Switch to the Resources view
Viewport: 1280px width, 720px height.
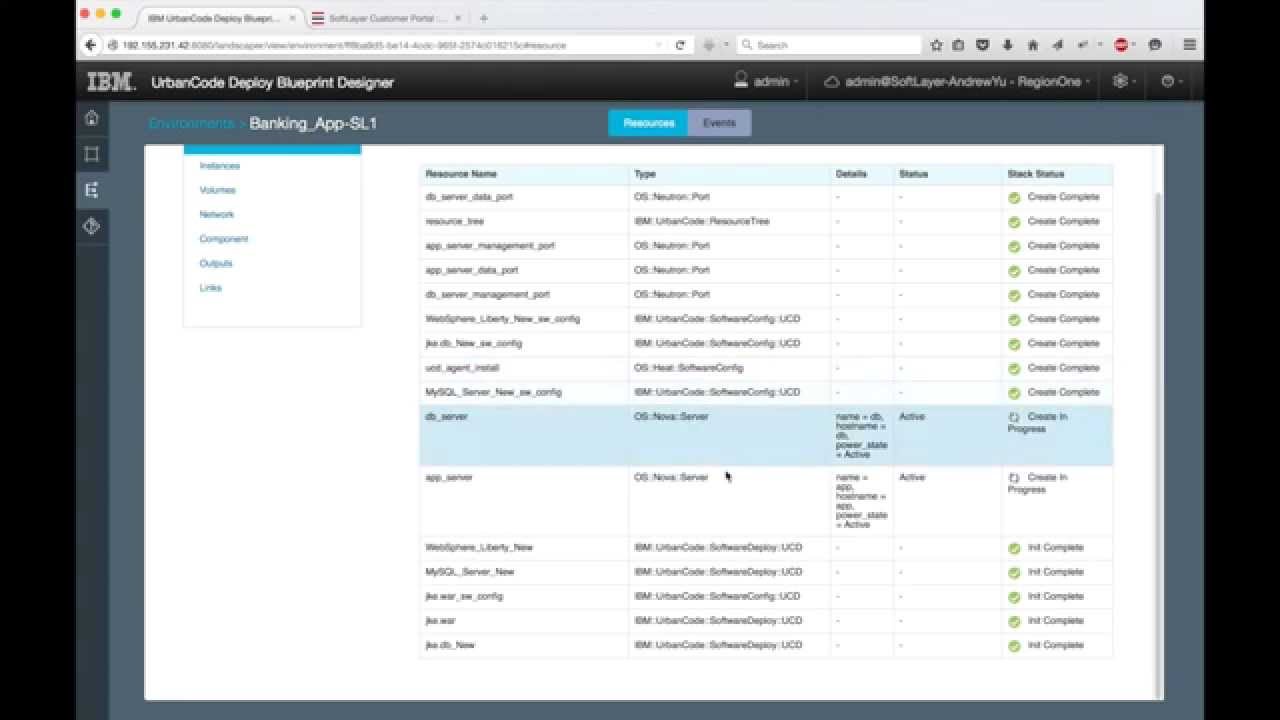point(648,123)
